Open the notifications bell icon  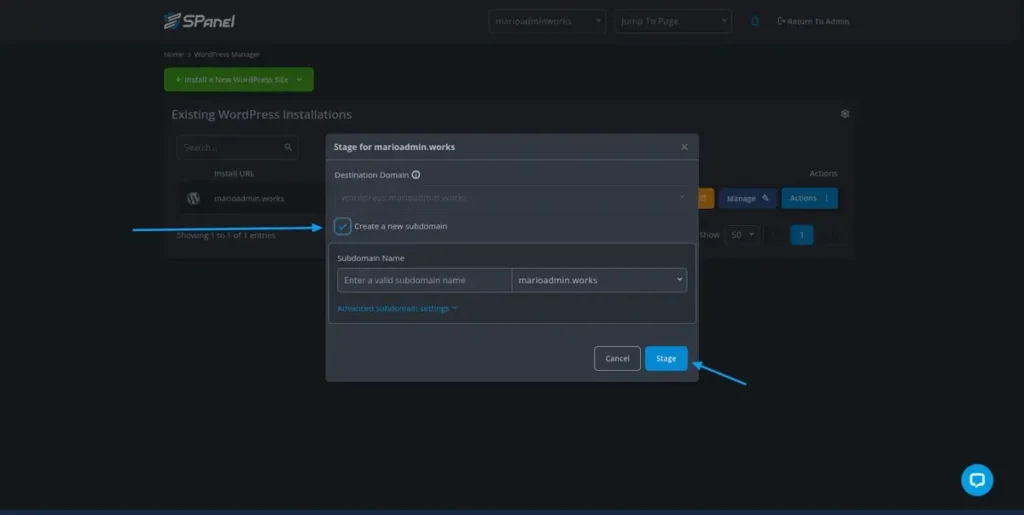tap(755, 22)
